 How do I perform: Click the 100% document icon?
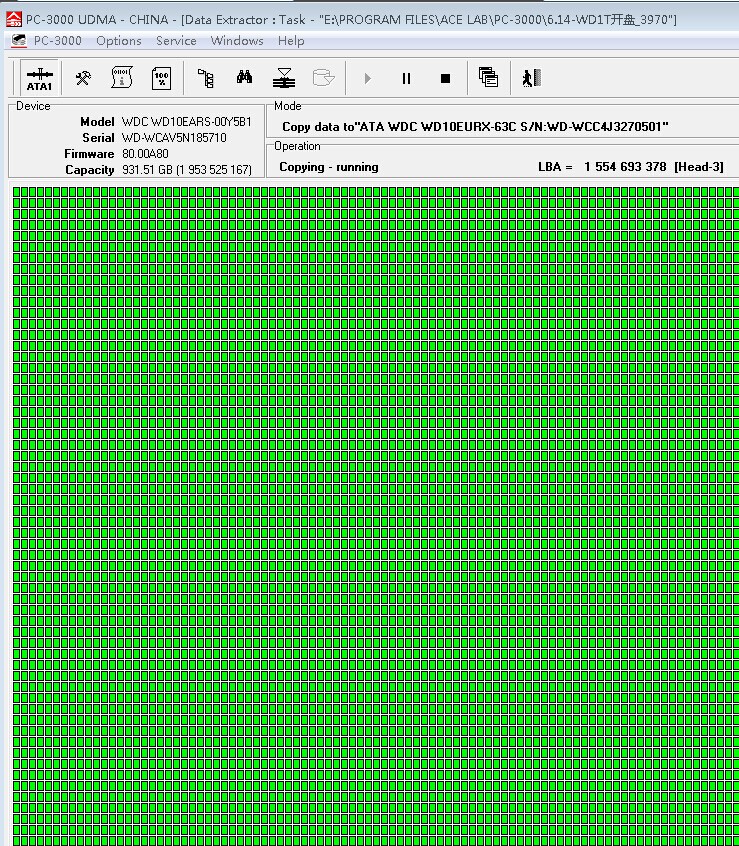(161, 78)
